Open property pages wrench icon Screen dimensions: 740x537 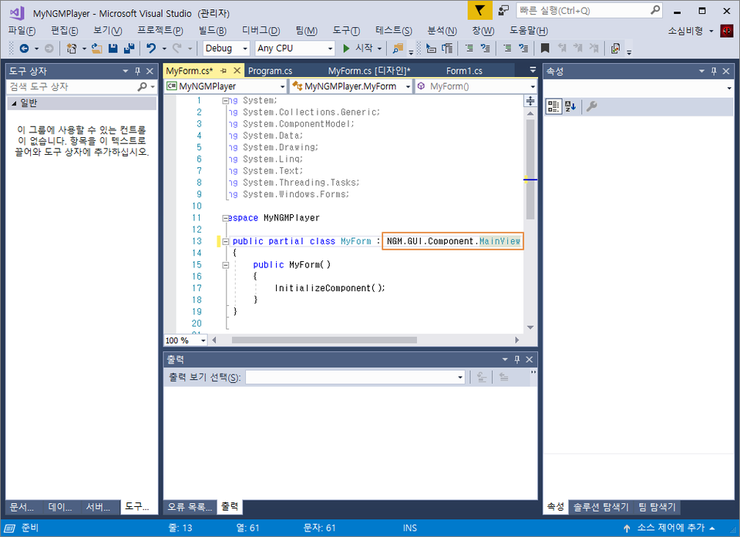click(x=591, y=107)
